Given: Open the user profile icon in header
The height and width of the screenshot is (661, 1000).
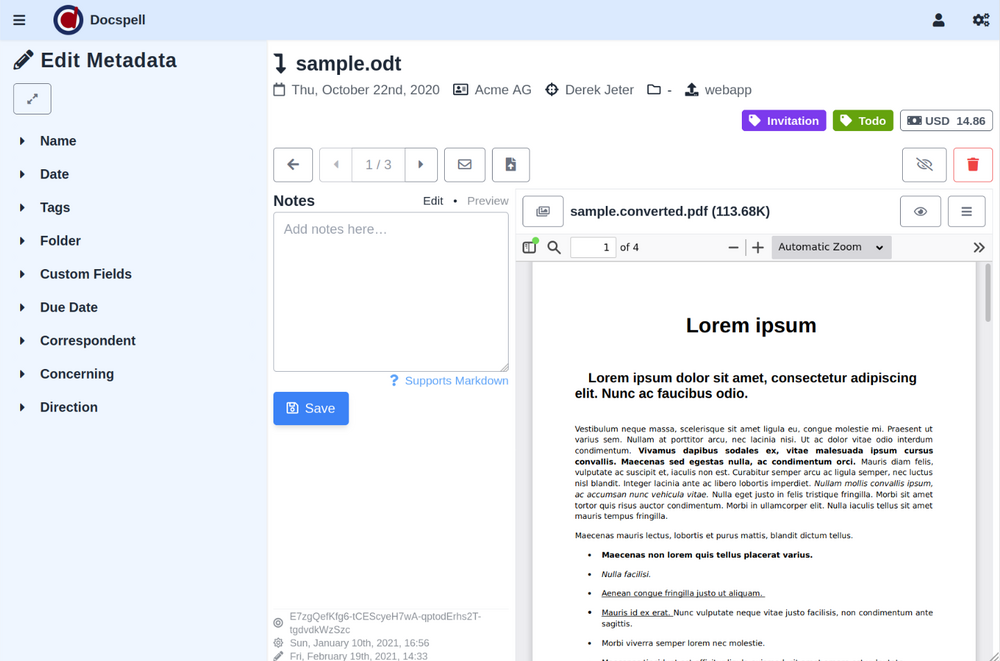Looking at the screenshot, I should tap(938, 20).
